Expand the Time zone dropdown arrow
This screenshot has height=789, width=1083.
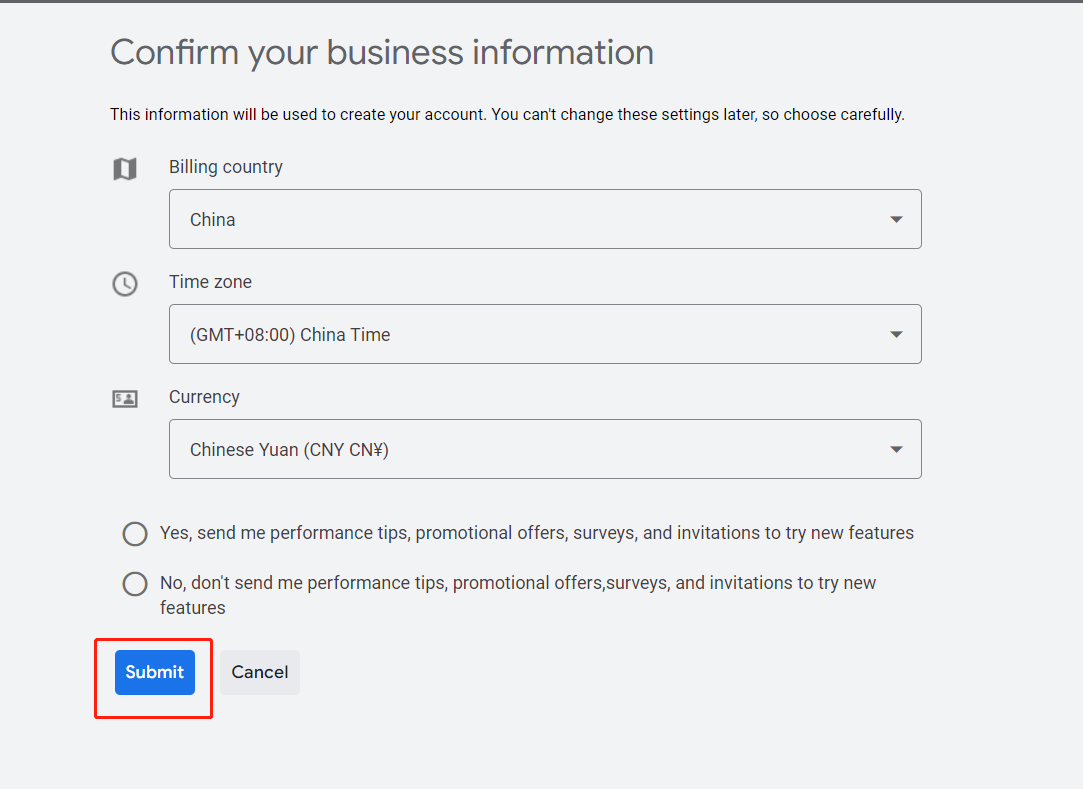pyautogui.click(x=896, y=334)
